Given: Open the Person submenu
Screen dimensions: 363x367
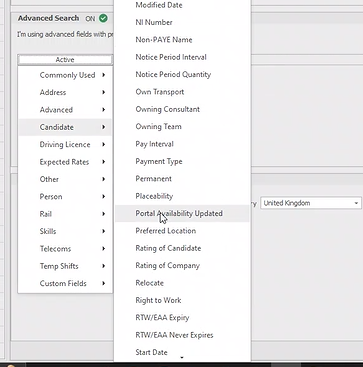Looking at the screenshot, I should pos(66,196).
